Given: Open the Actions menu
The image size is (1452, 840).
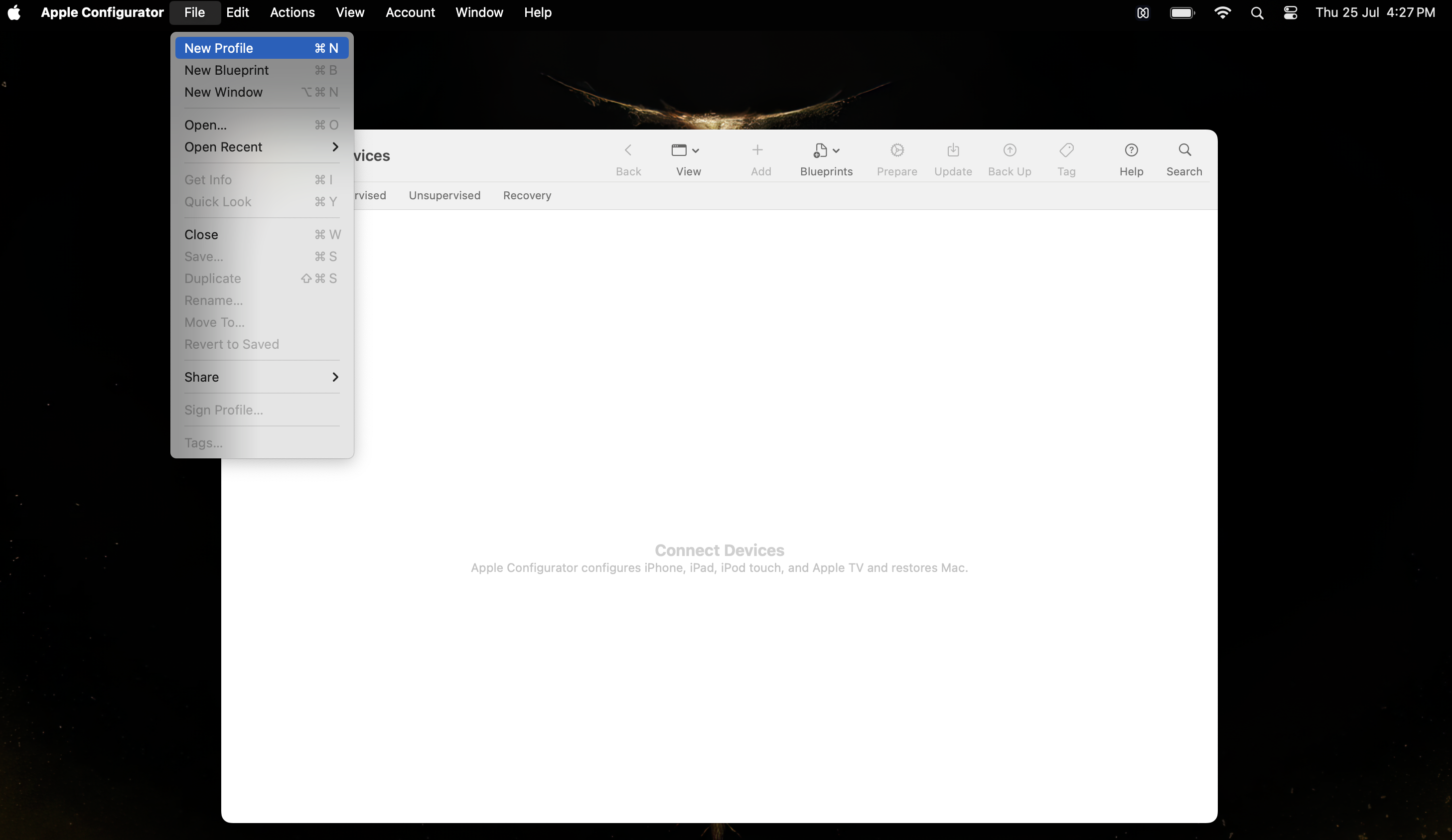Looking at the screenshot, I should tap(292, 12).
